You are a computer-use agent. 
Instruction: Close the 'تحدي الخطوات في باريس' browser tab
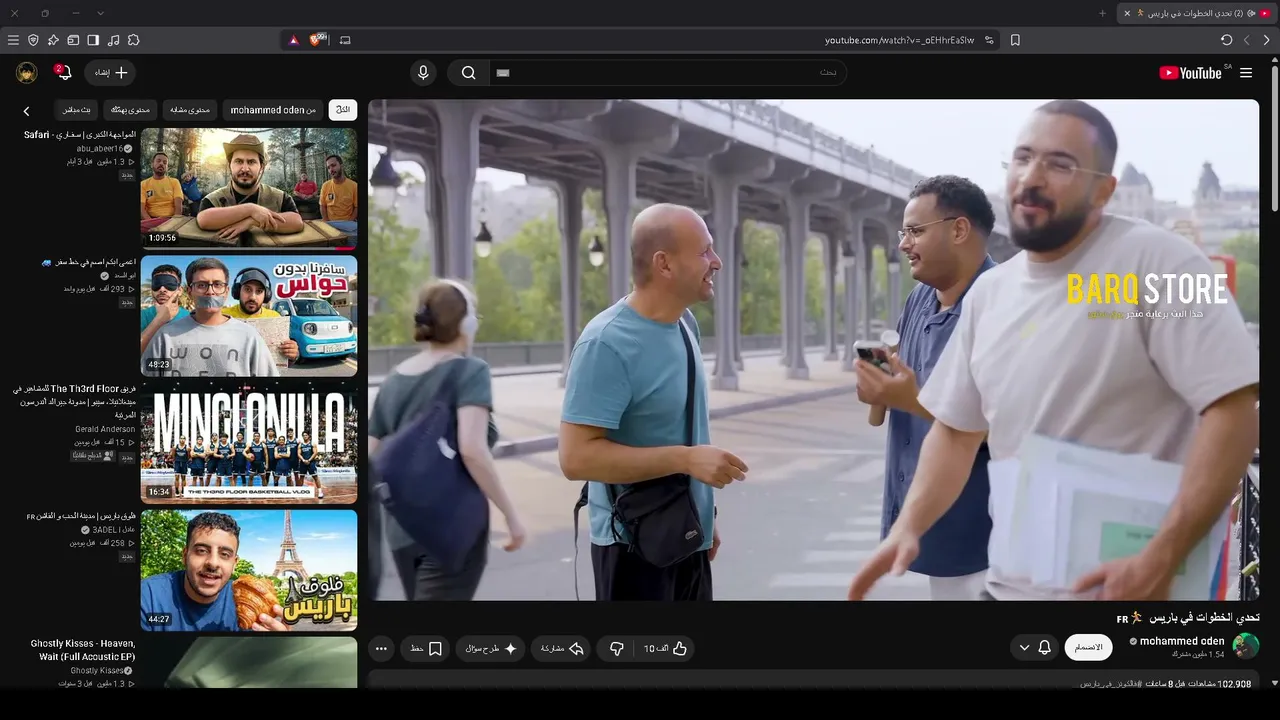(1127, 13)
